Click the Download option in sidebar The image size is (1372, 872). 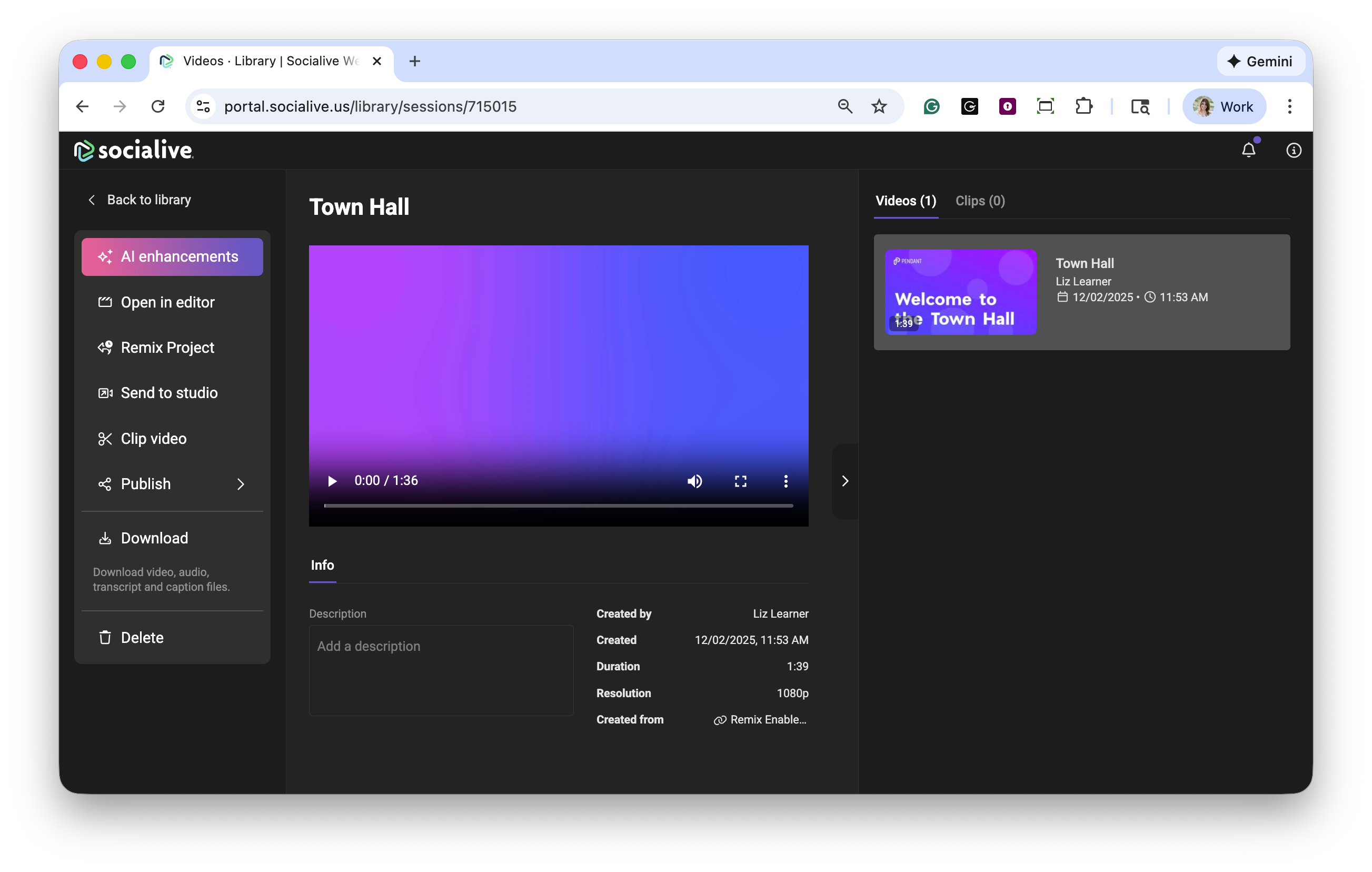coord(154,538)
